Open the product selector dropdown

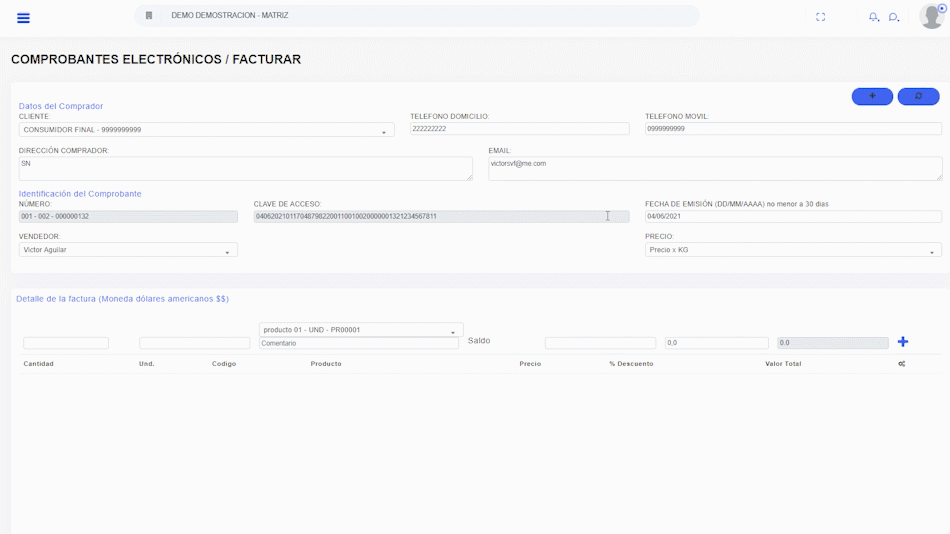pos(360,330)
